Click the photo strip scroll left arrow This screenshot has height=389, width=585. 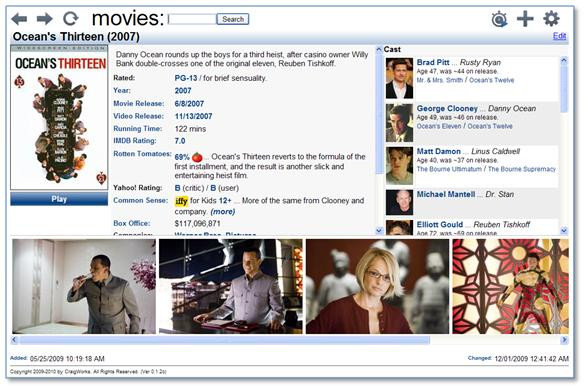pyautogui.click(x=14, y=340)
